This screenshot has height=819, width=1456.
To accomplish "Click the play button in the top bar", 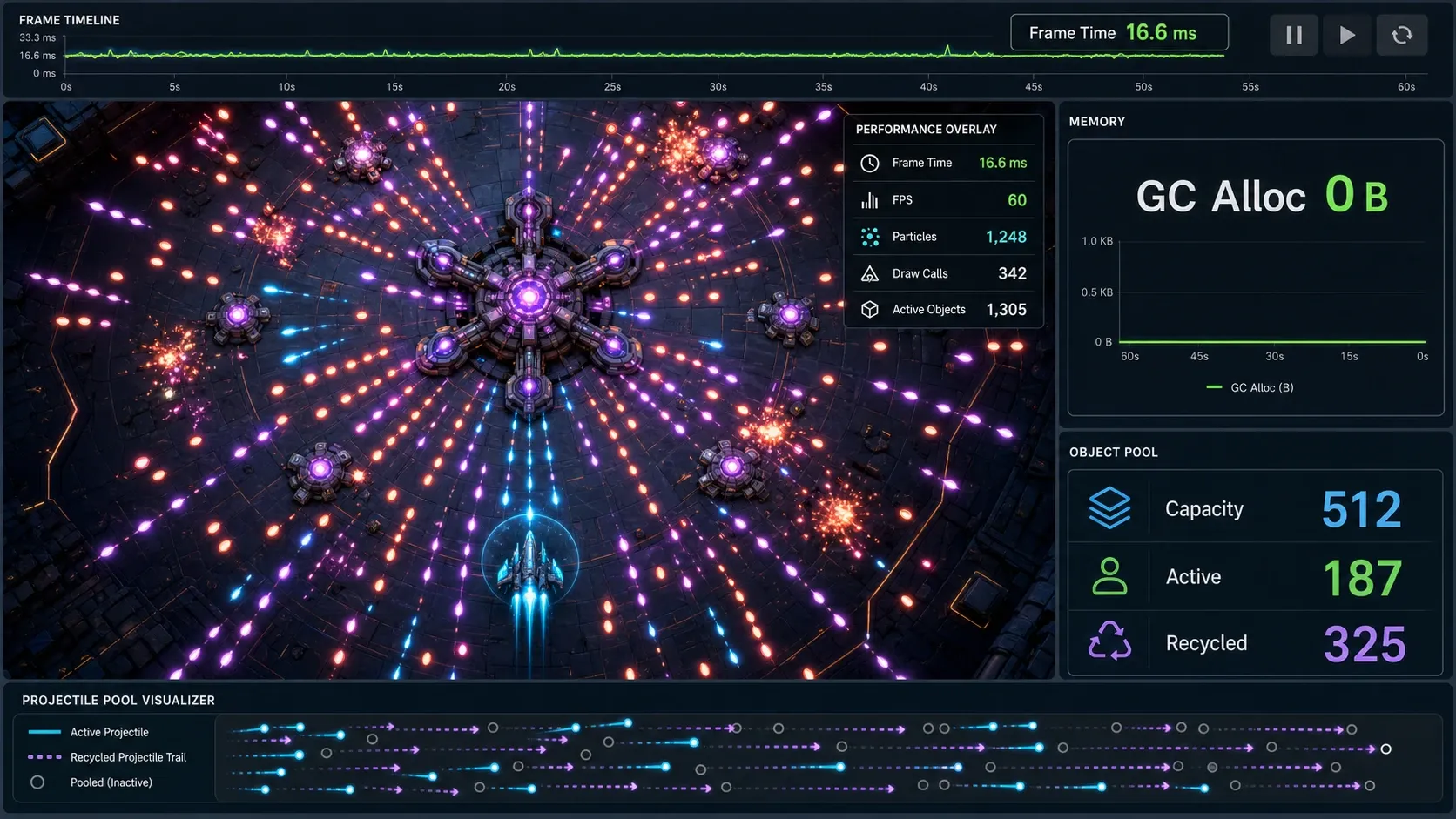I will pos(1346,35).
